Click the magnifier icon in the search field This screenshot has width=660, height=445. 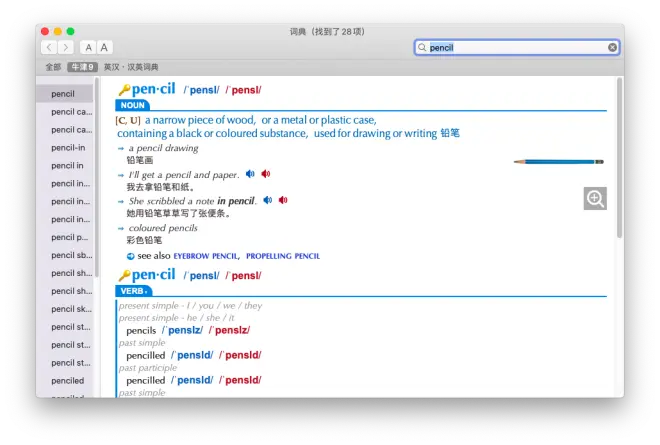[x=422, y=48]
